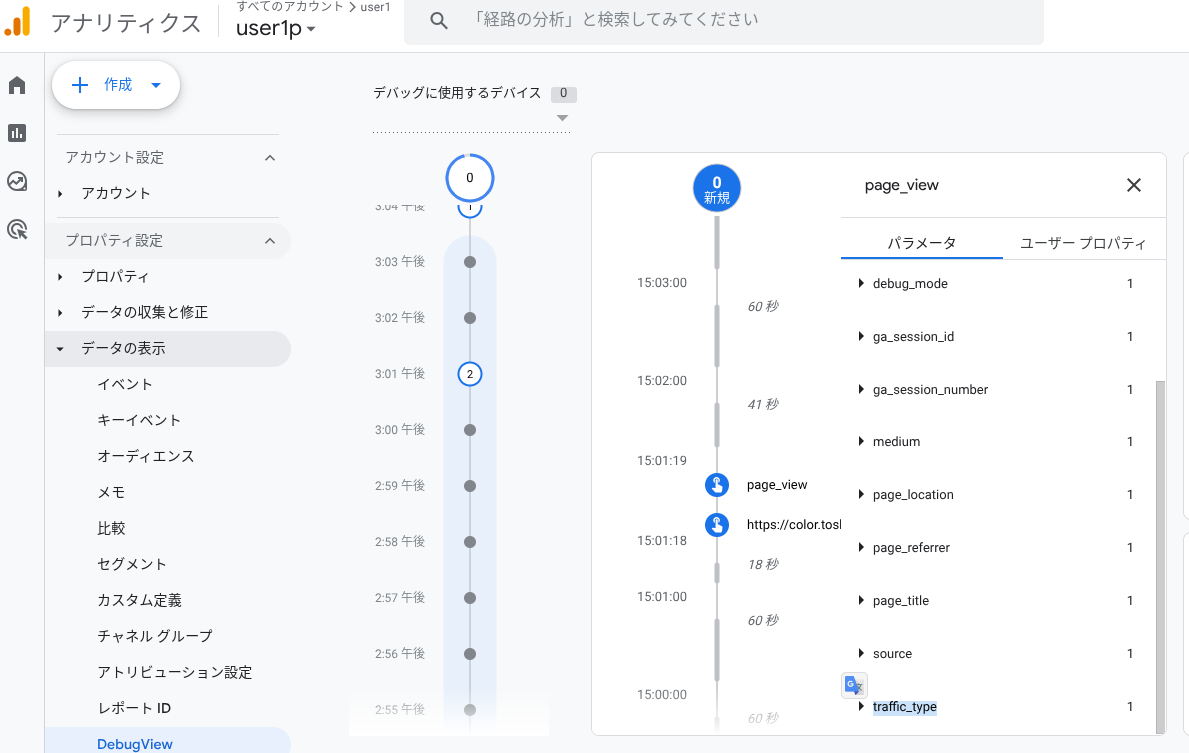This screenshot has height=753, width=1189.
Task: Expand the page_referrer parameter
Action: point(861,547)
